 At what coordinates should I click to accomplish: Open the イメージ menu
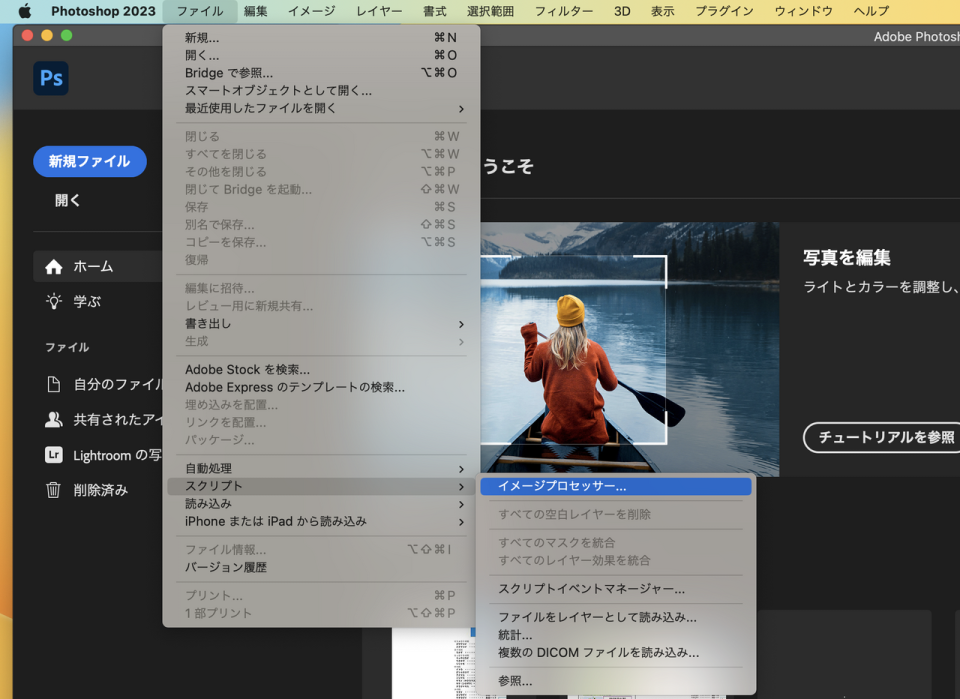(311, 11)
